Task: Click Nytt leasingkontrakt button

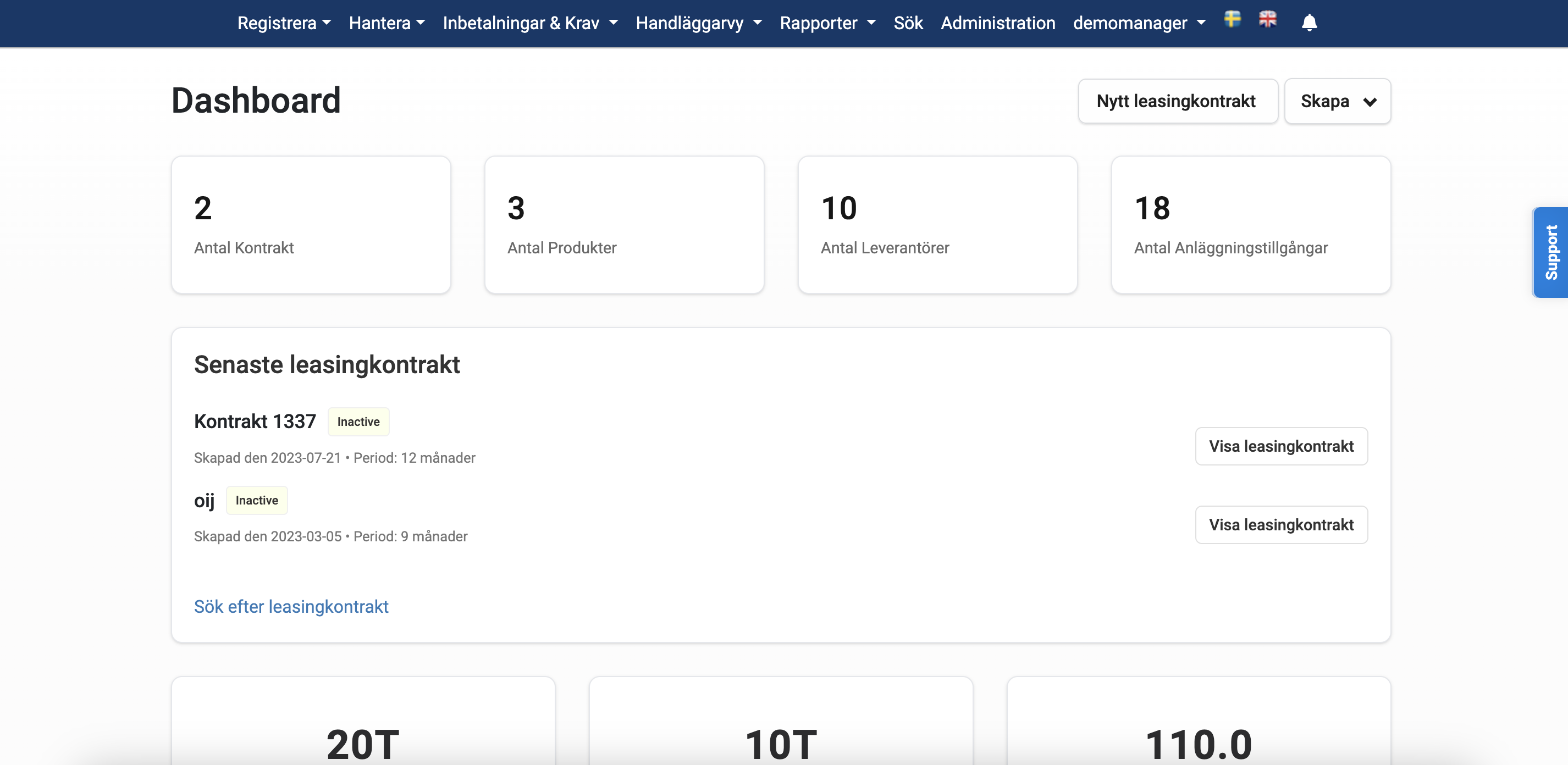Action: (1177, 101)
